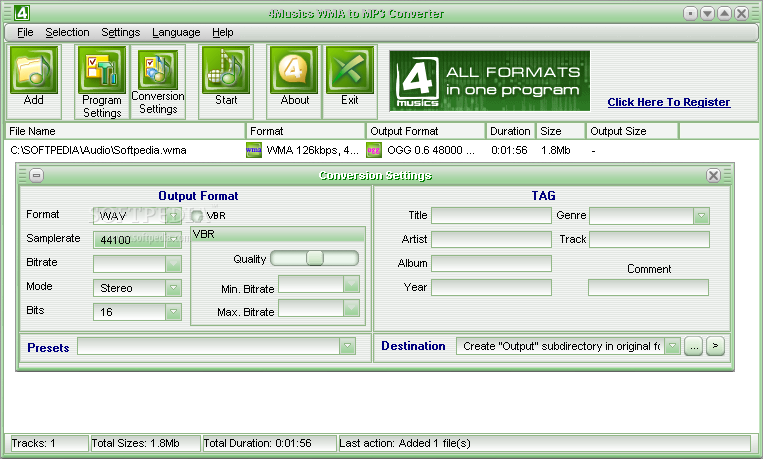Open the Selection menu
763x459 pixels.
pyautogui.click(x=67, y=32)
